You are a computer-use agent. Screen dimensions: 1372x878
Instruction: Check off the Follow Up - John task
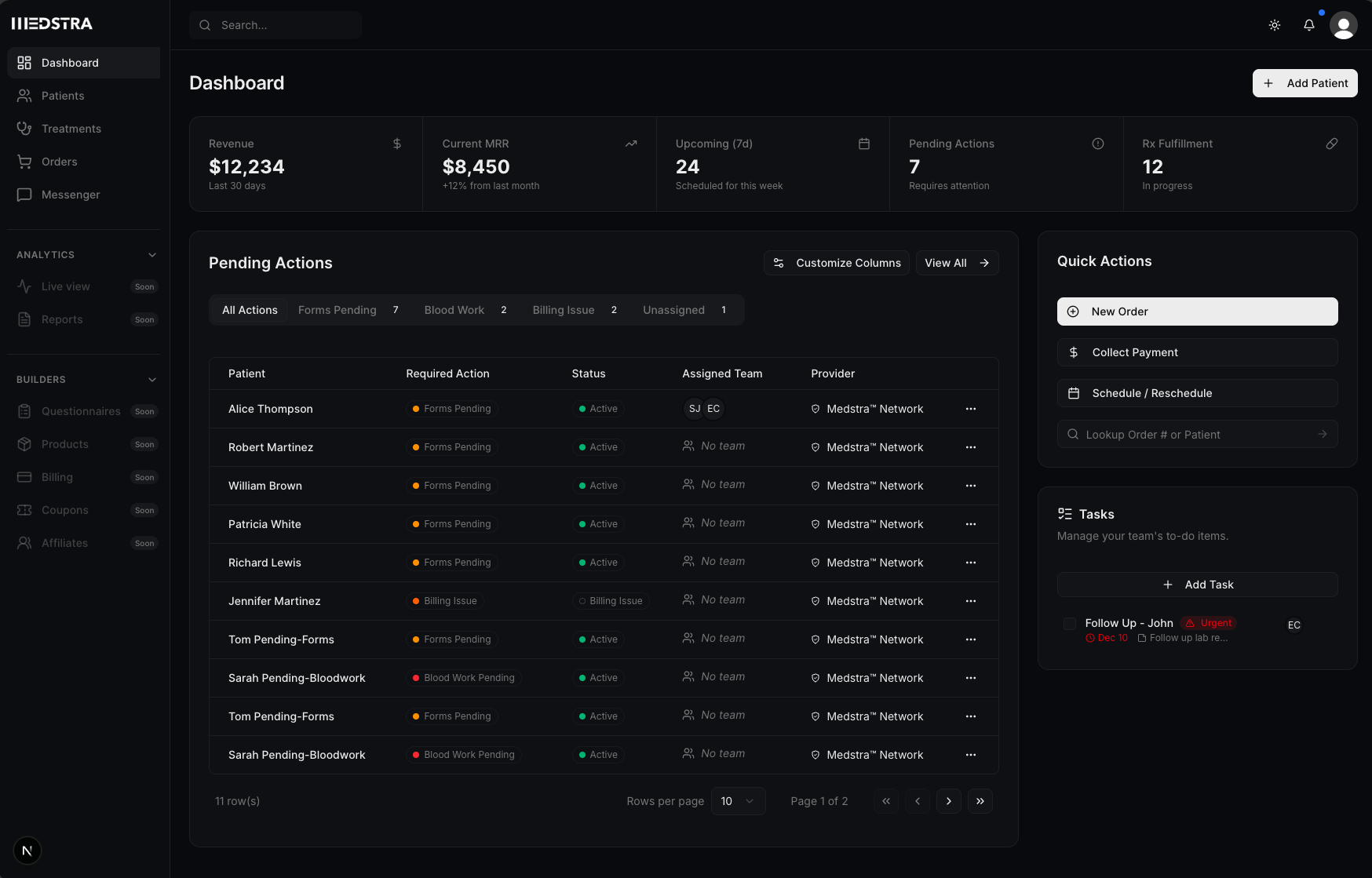[1070, 624]
